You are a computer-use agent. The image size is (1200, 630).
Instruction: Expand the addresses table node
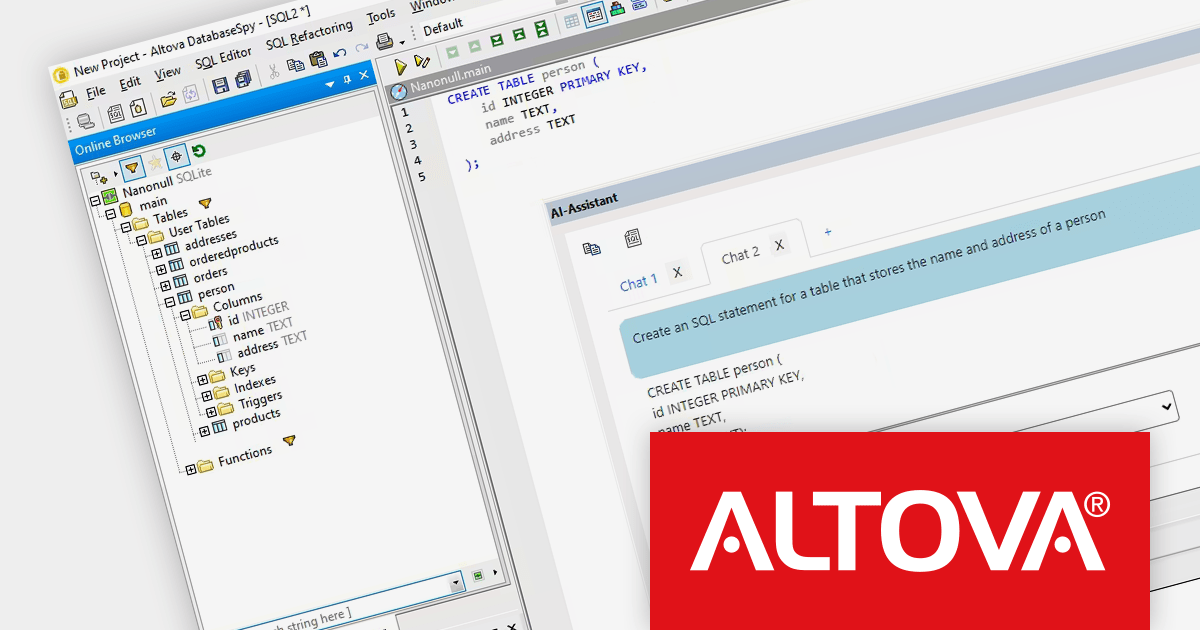point(157,253)
